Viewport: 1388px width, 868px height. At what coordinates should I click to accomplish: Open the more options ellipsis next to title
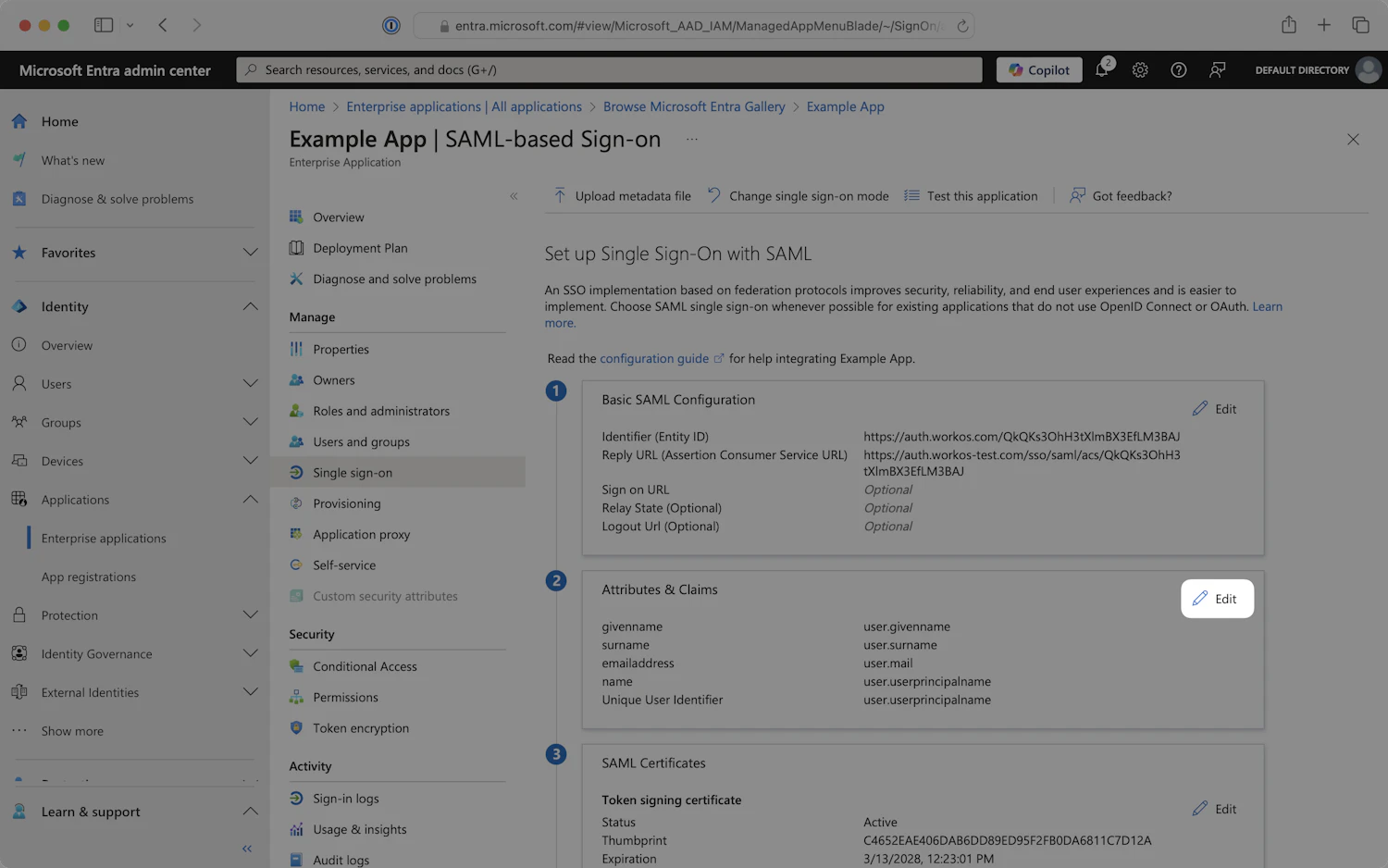[692, 139]
